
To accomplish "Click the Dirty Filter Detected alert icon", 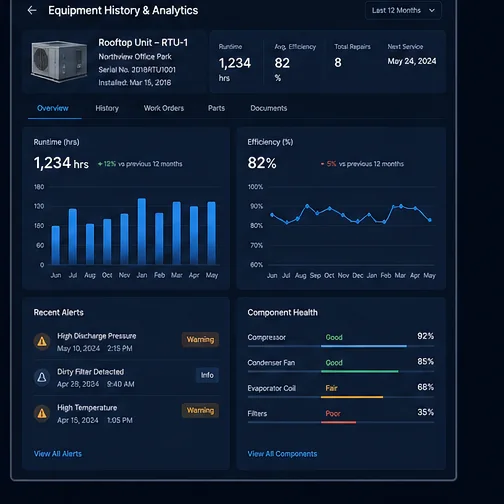I will [x=42, y=377].
